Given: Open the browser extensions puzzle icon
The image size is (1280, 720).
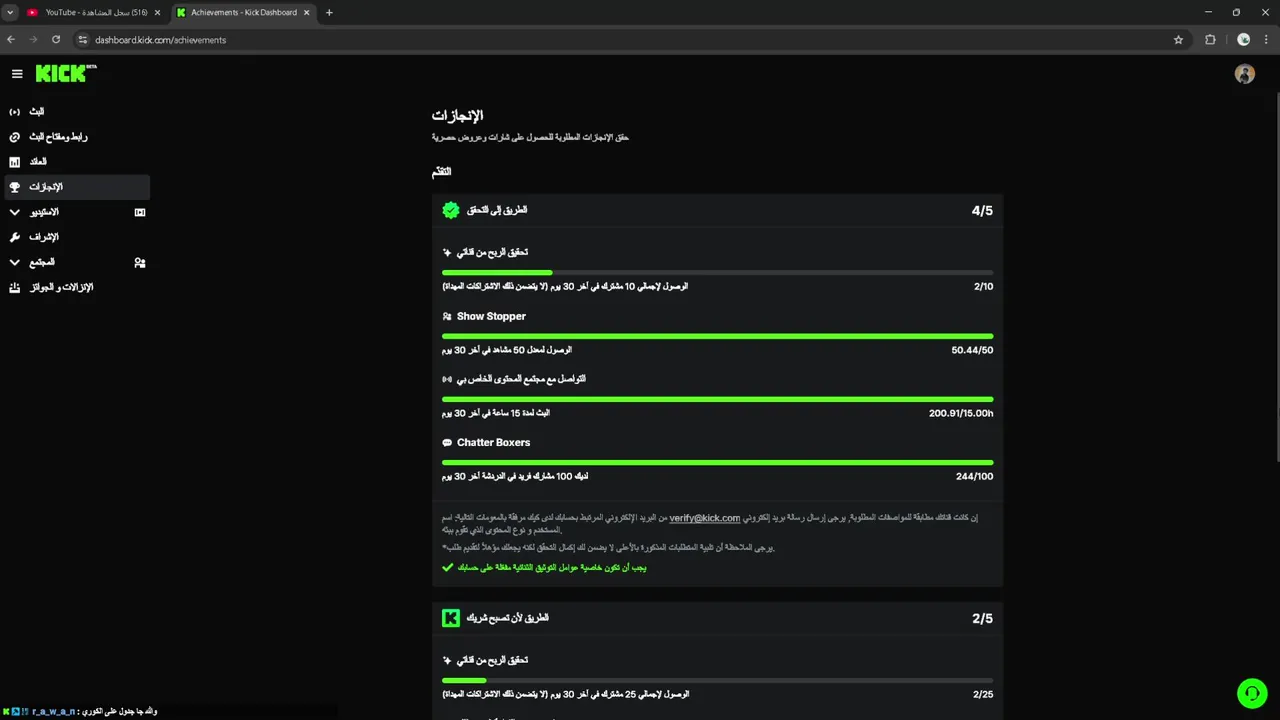Looking at the screenshot, I should click(1210, 40).
